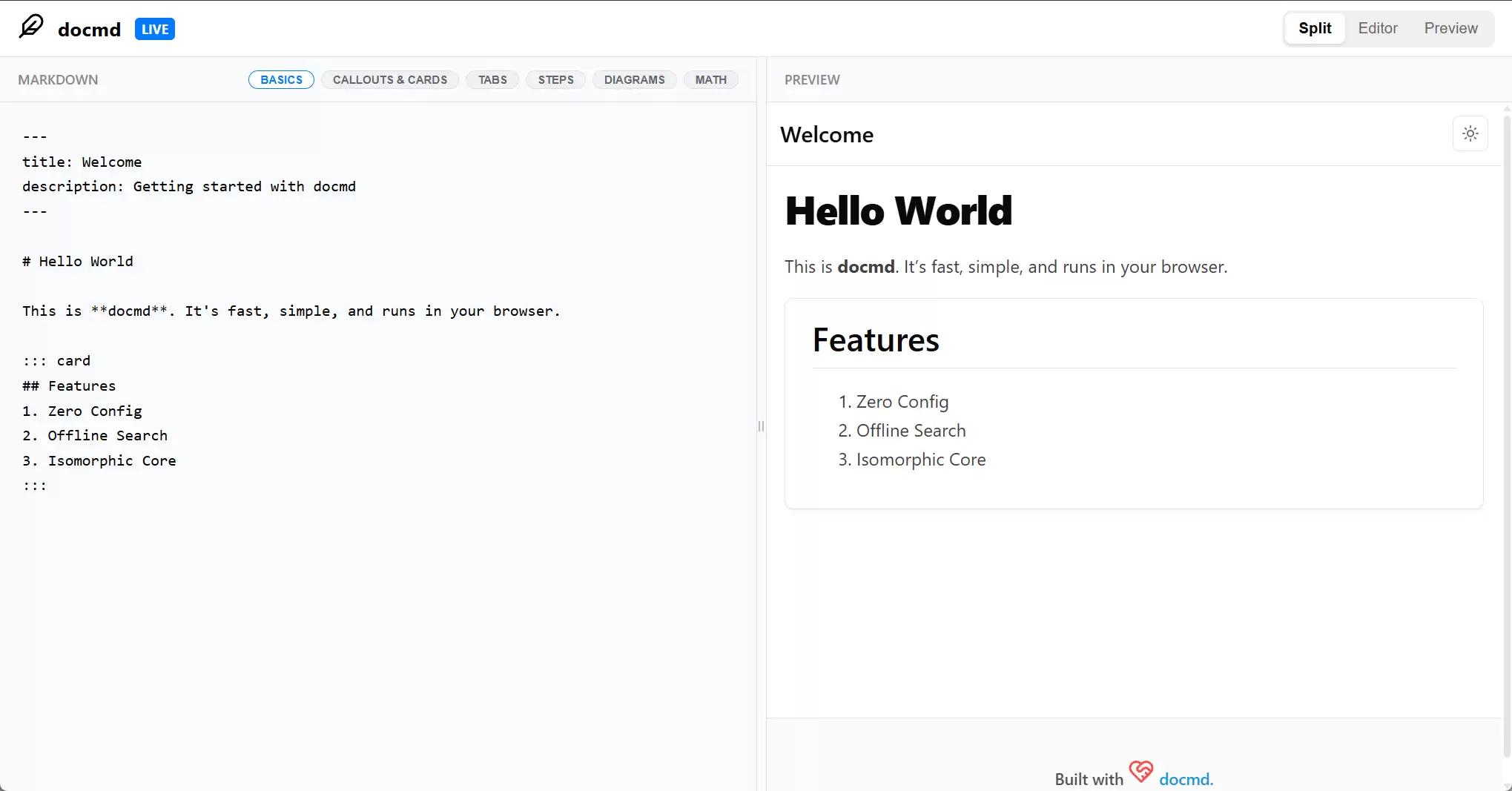Image resolution: width=1512 pixels, height=791 pixels.
Task: Click the '# Hello World' line in the editor
Action: 78,261
